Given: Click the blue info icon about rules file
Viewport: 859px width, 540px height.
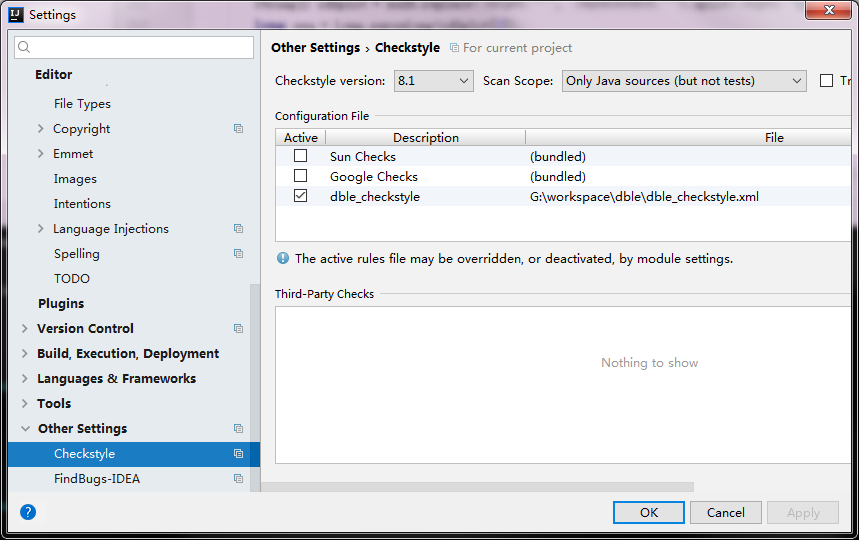Looking at the screenshot, I should point(283,258).
